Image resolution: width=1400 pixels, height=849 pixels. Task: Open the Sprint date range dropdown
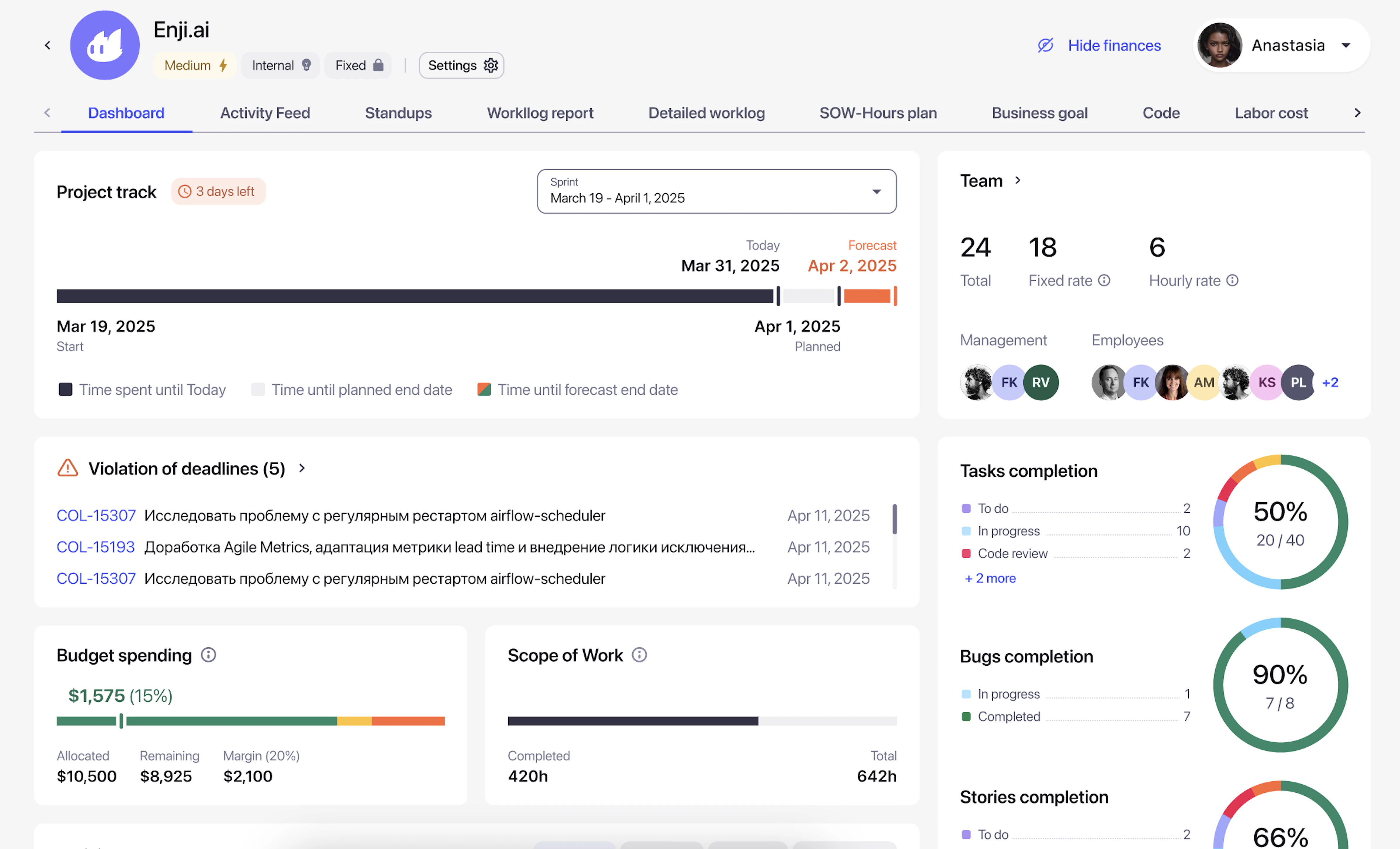pos(717,191)
